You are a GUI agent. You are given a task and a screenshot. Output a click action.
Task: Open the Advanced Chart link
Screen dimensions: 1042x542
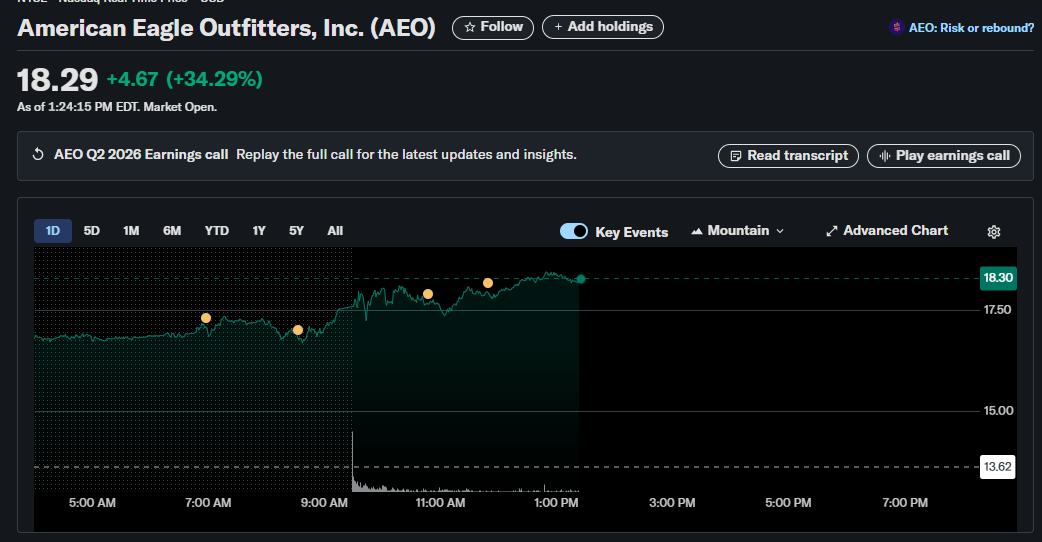coord(887,230)
